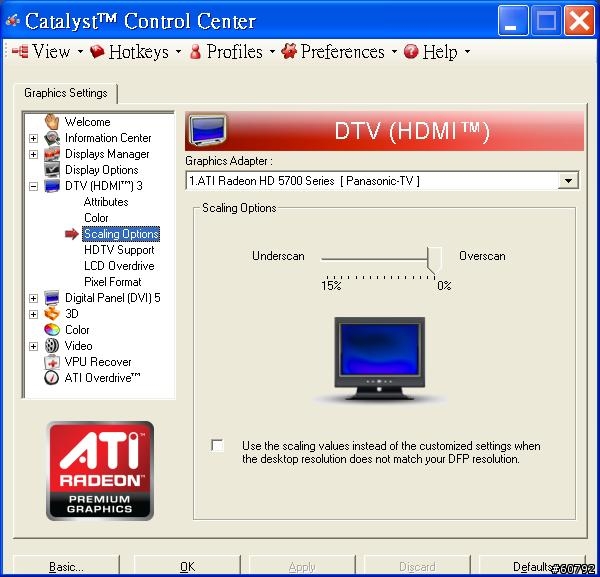Minimize the Catalyst Control Center window

click(x=513, y=21)
